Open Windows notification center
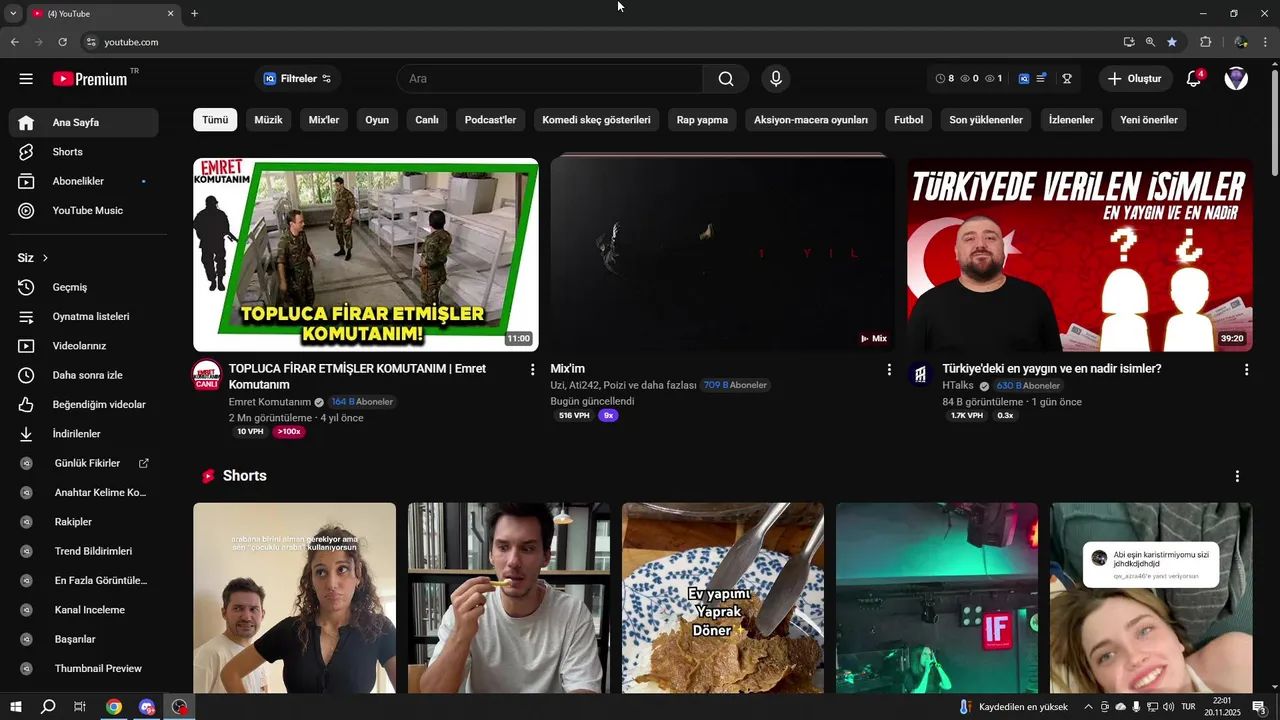 [x=1259, y=707]
